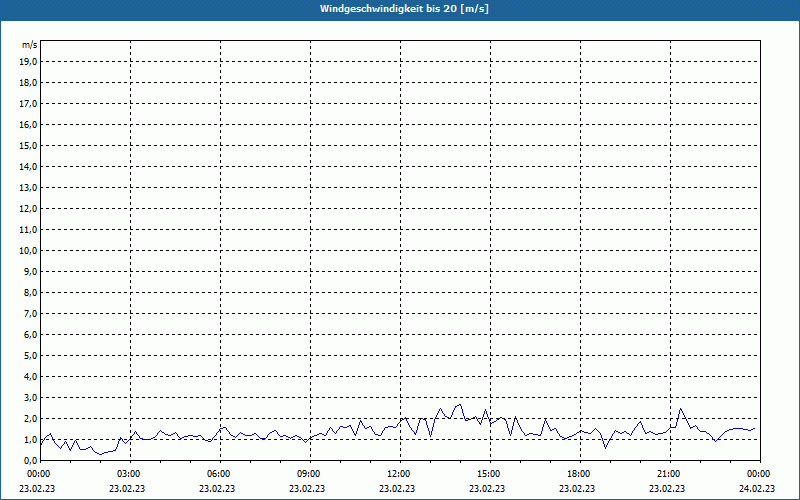Click the 18:00 time axis label

click(x=579, y=473)
